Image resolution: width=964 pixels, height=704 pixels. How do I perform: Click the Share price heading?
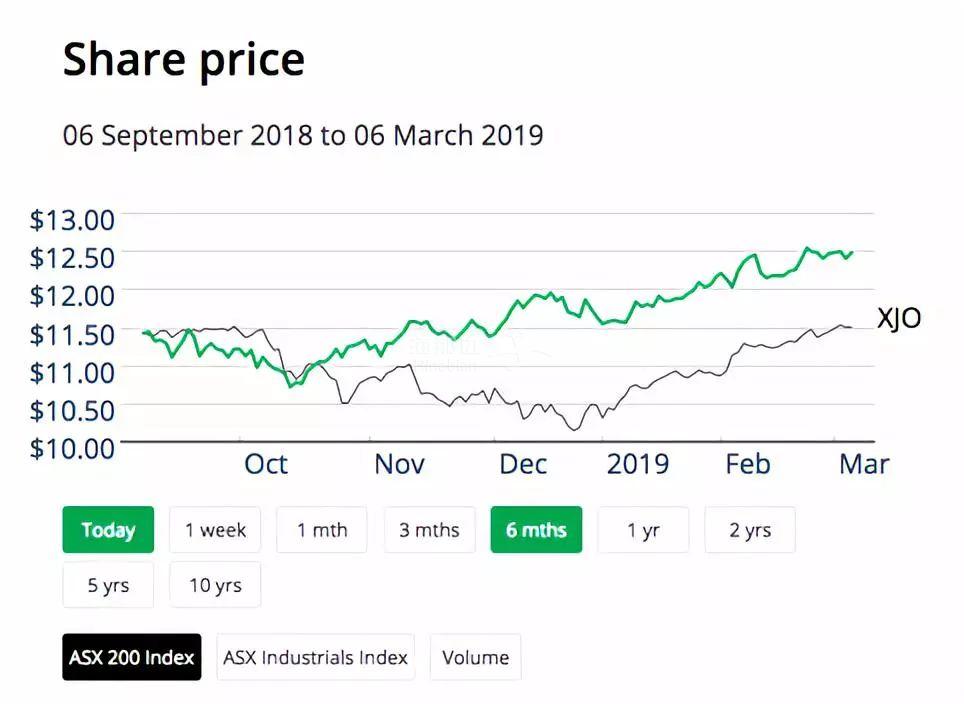pyautogui.click(x=184, y=60)
